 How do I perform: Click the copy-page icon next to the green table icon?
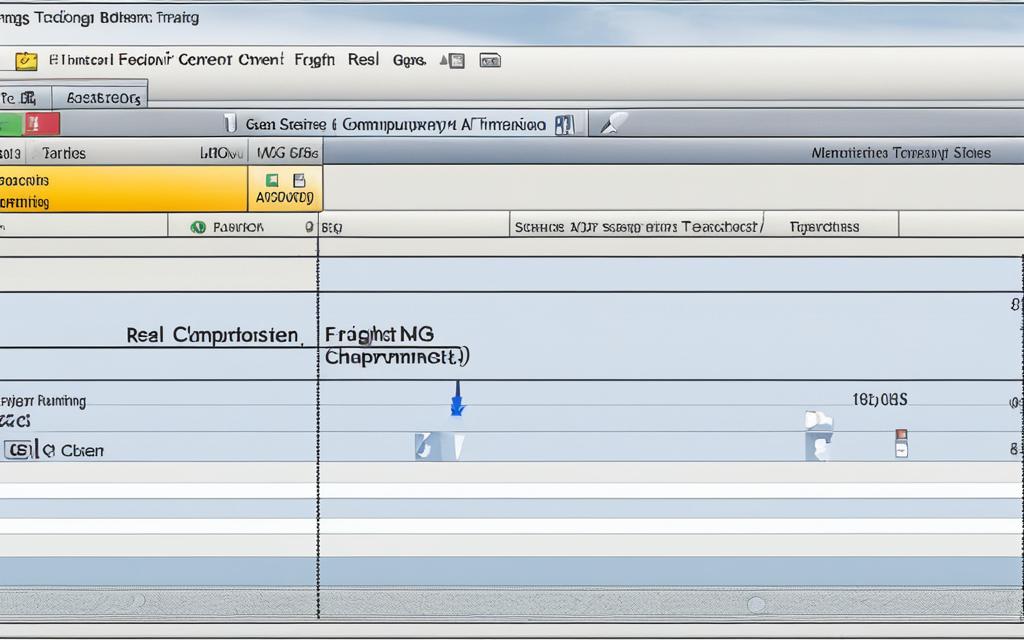pyautogui.click(x=298, y=178)
